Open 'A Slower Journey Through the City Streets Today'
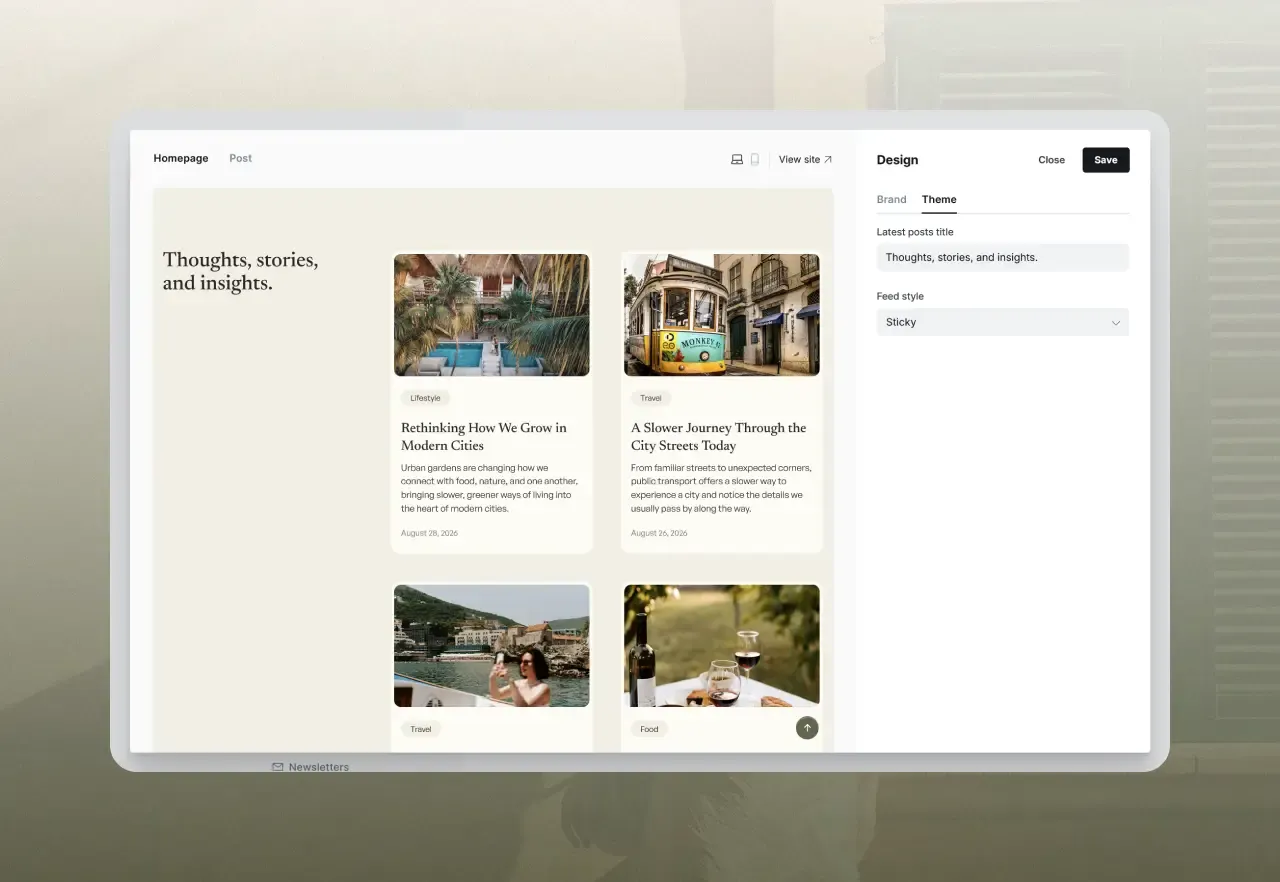The width and height of the screenshot is (1280, 882). (718, 437)
